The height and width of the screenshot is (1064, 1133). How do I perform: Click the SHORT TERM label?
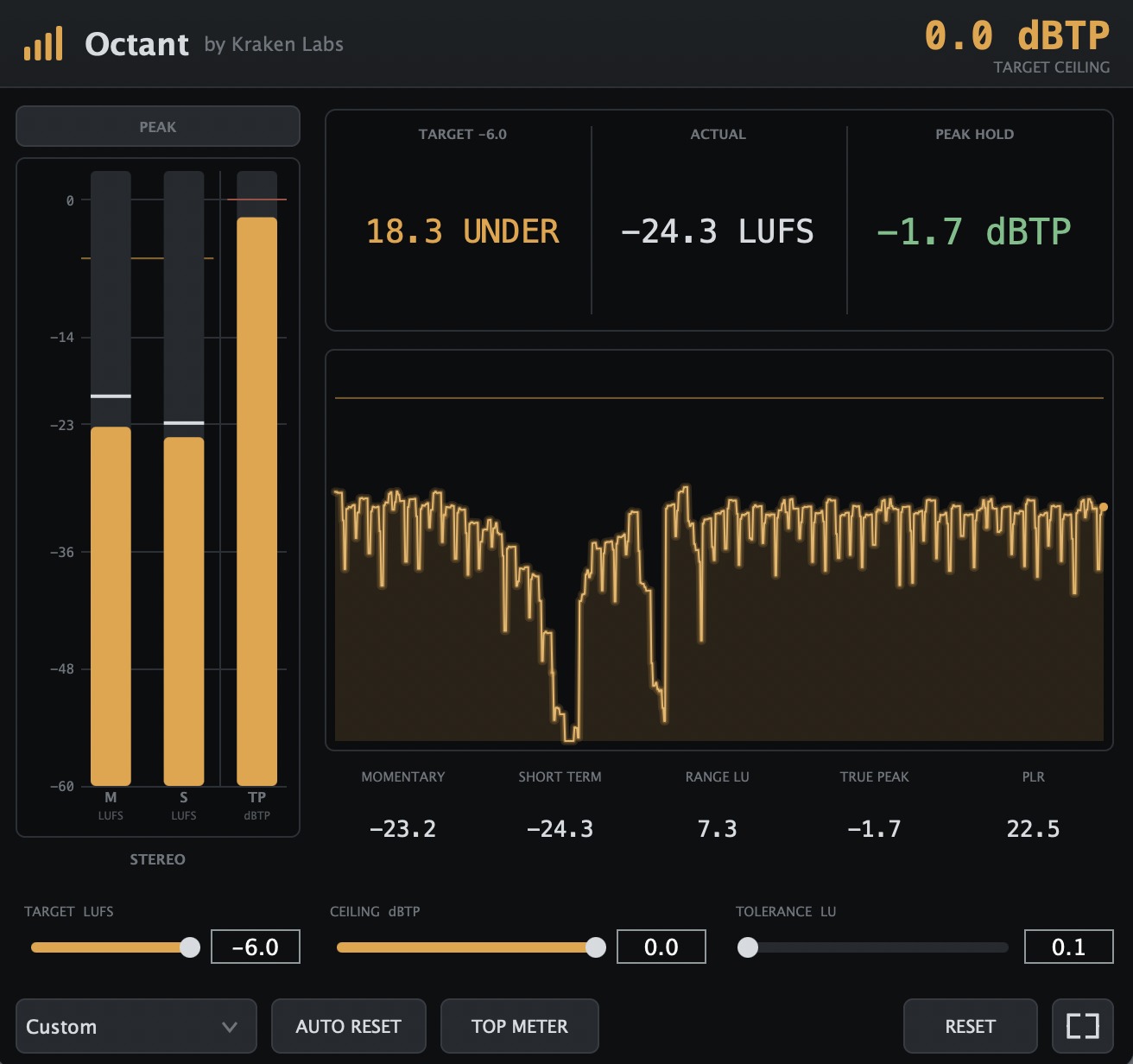tap(560, 776)
